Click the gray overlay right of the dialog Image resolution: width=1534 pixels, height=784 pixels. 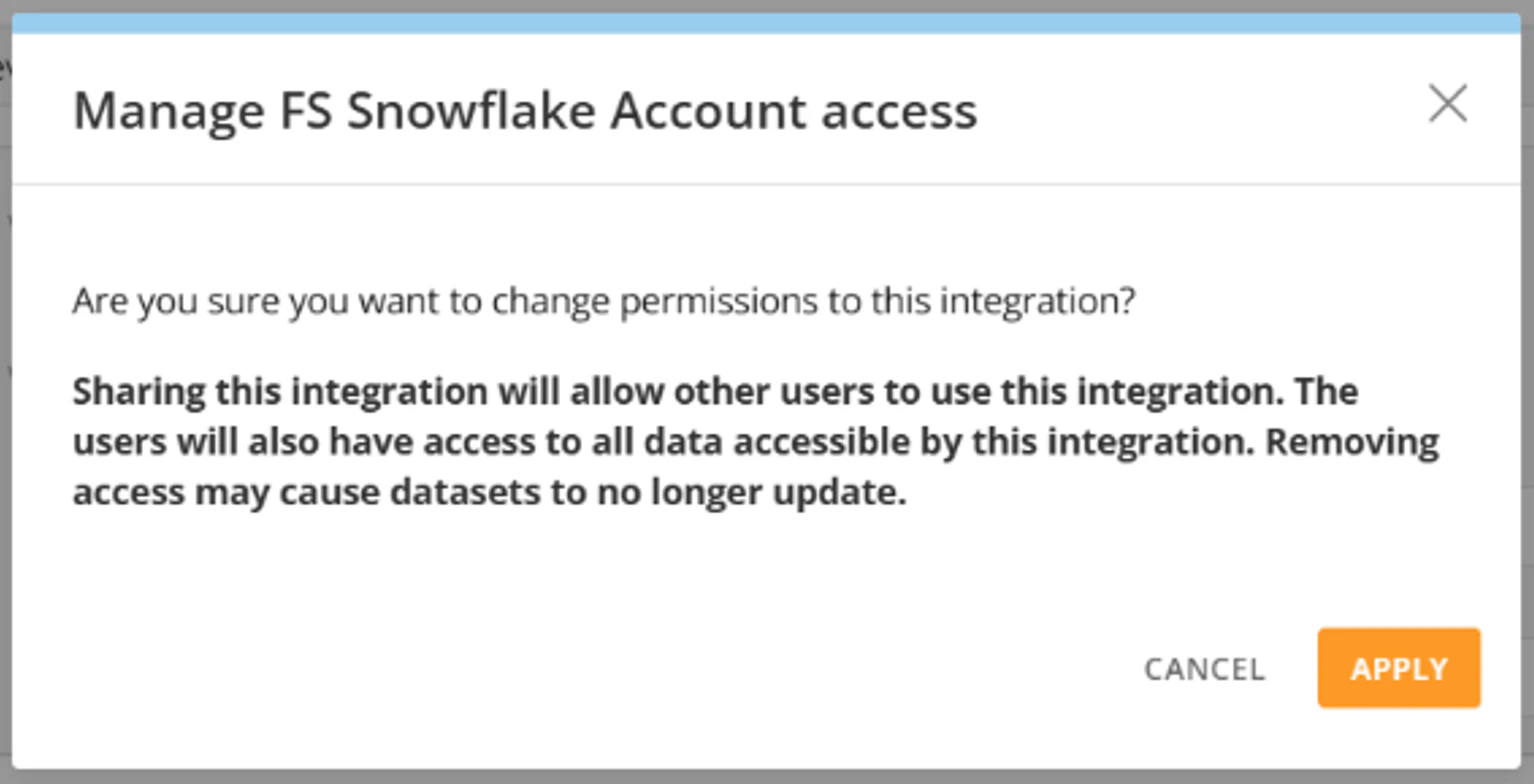[x=1527, y=400]
